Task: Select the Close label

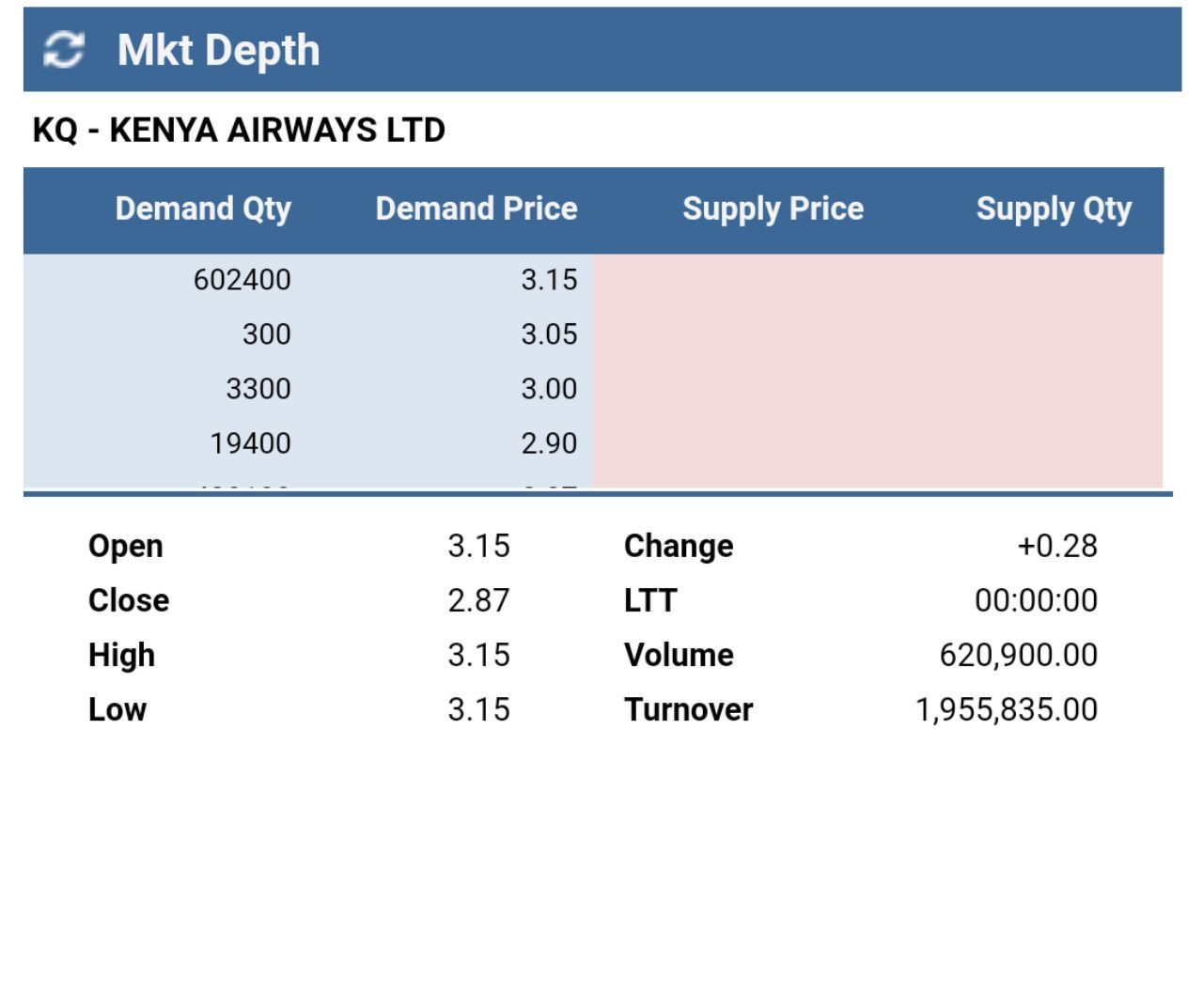Action: (129, 600)
